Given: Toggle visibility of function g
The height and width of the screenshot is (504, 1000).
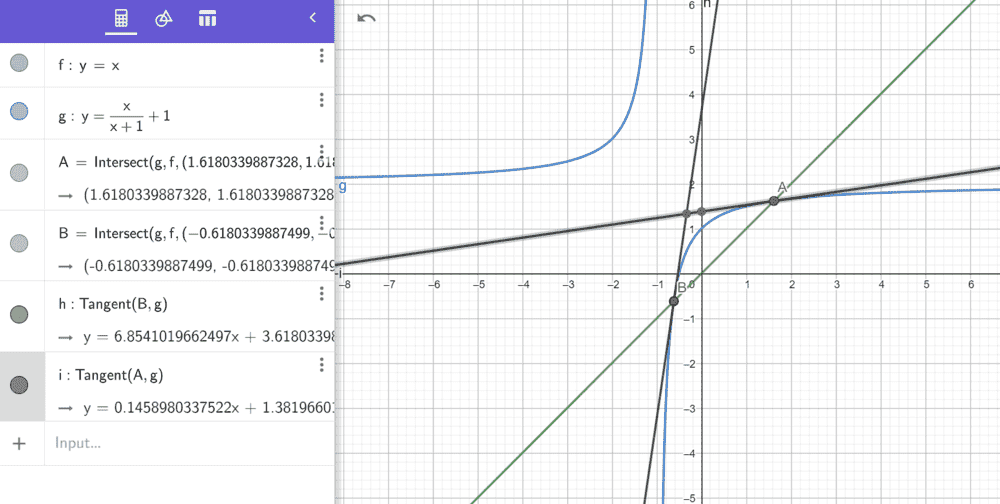Looking at the screenshot, I should pos(20,111).
